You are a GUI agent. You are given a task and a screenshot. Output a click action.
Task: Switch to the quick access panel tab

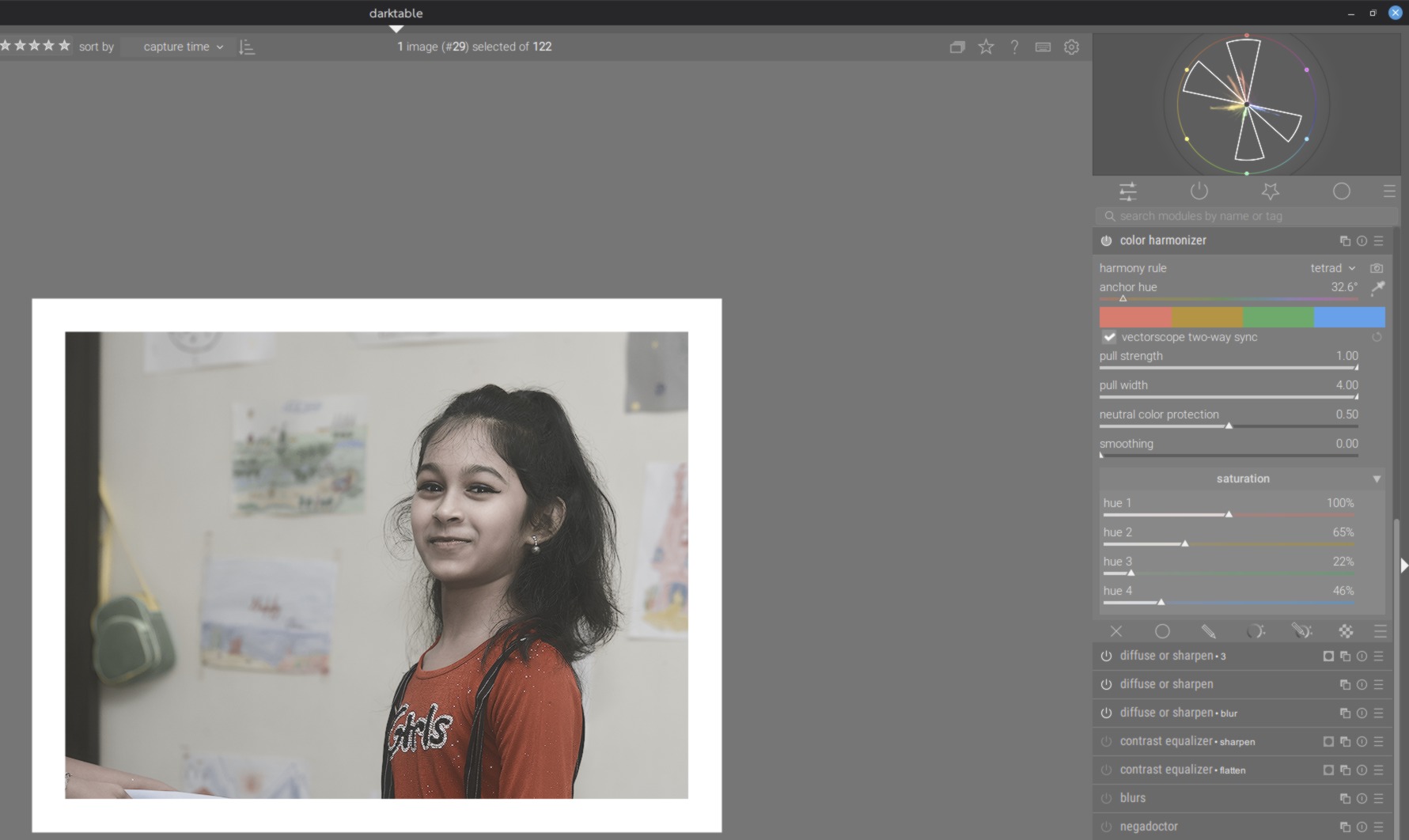(1127, 191)
